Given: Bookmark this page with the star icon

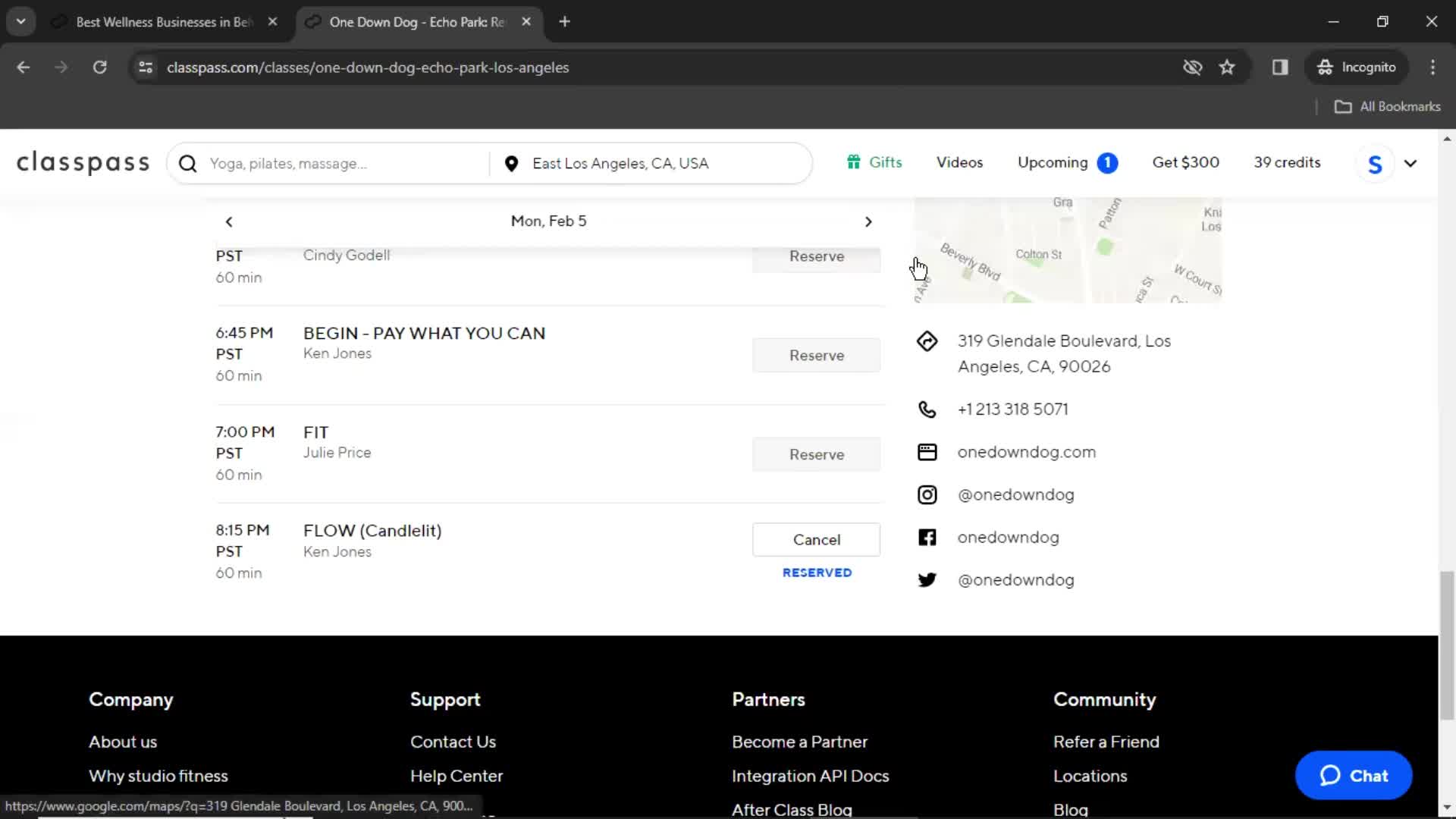Looking at the screenshot, I should tap(1227, 67).
